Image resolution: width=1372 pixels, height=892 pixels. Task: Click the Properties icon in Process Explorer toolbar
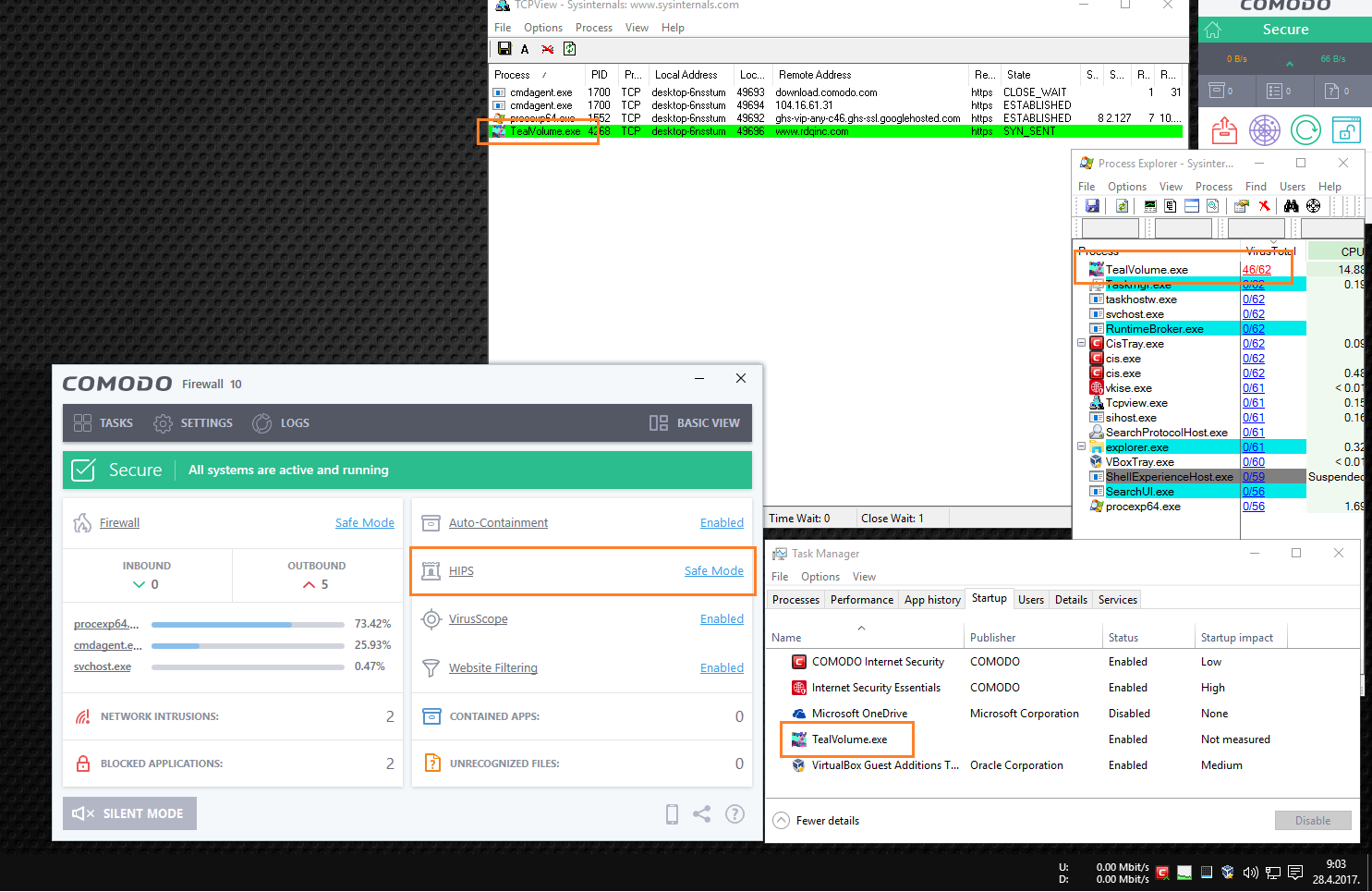1241,206
